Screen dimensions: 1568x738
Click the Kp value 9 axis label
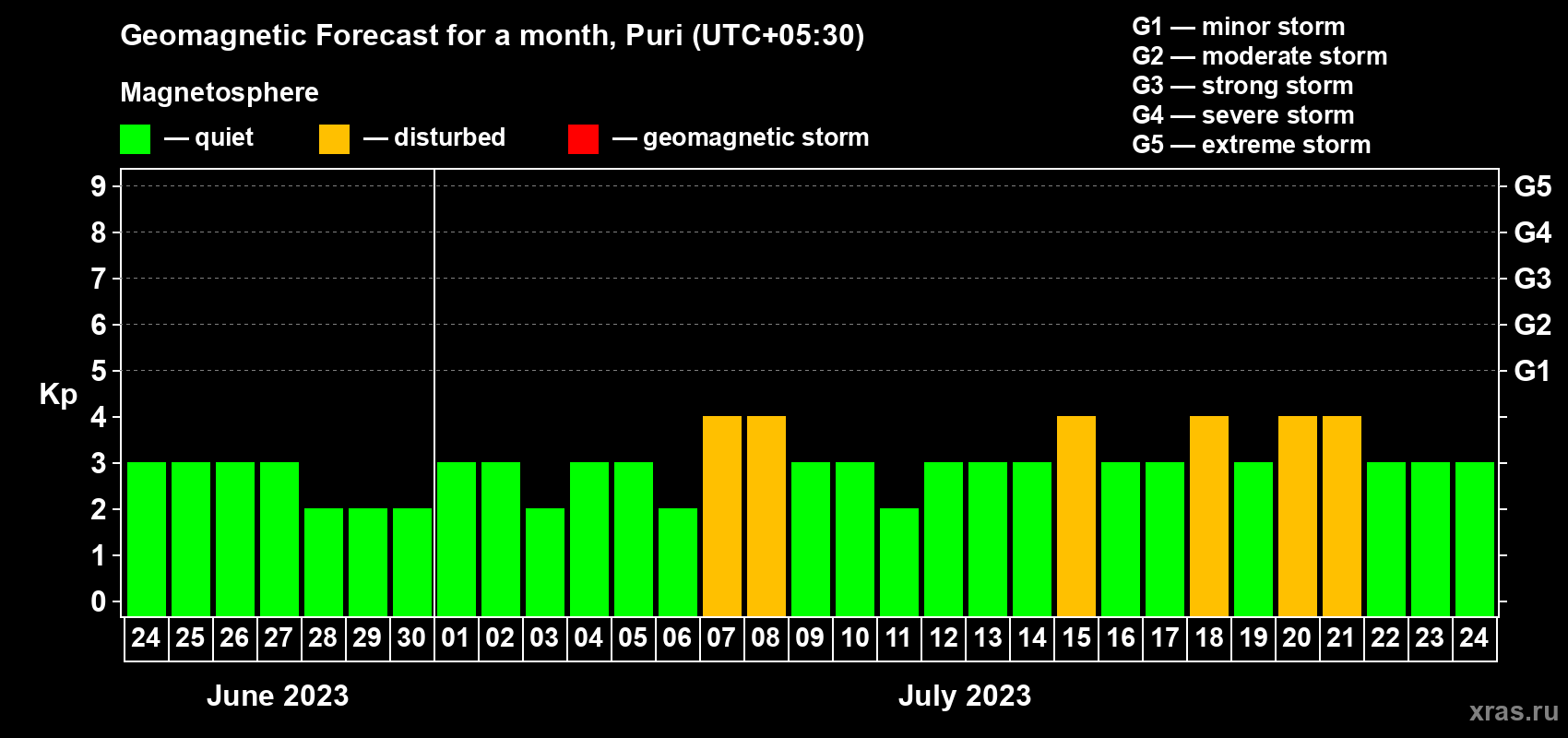[99, 186]
